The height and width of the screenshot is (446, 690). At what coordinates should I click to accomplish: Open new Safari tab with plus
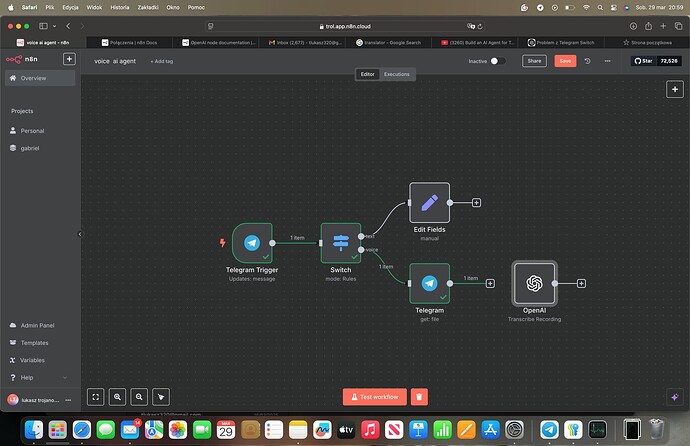tap(663, 26)
